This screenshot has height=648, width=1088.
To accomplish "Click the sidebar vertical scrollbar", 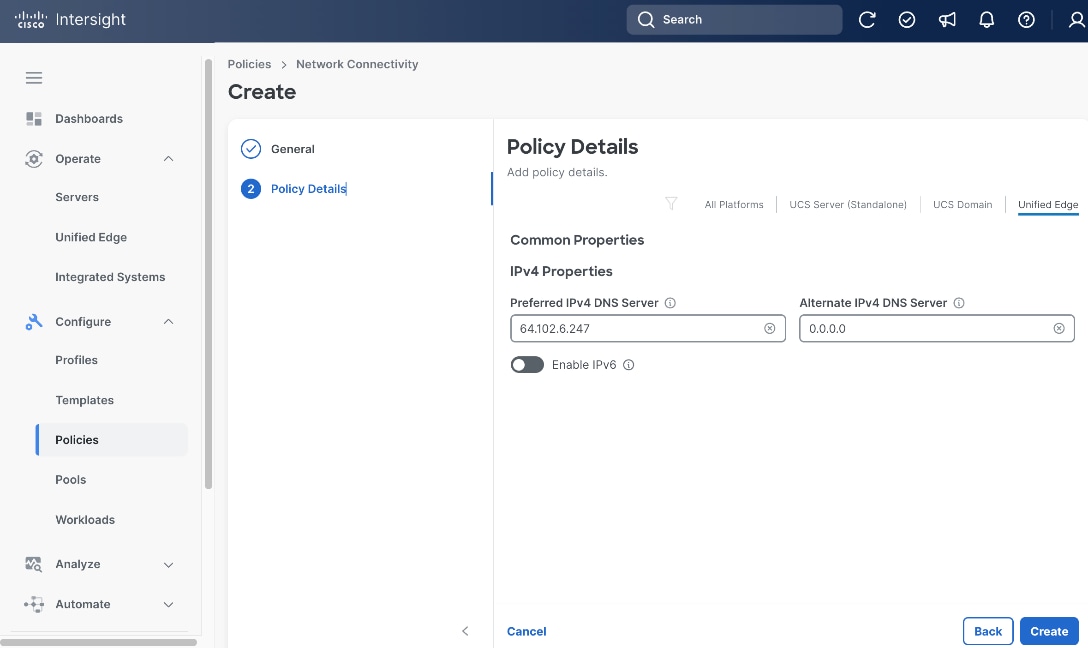I will tap(208, 274).
